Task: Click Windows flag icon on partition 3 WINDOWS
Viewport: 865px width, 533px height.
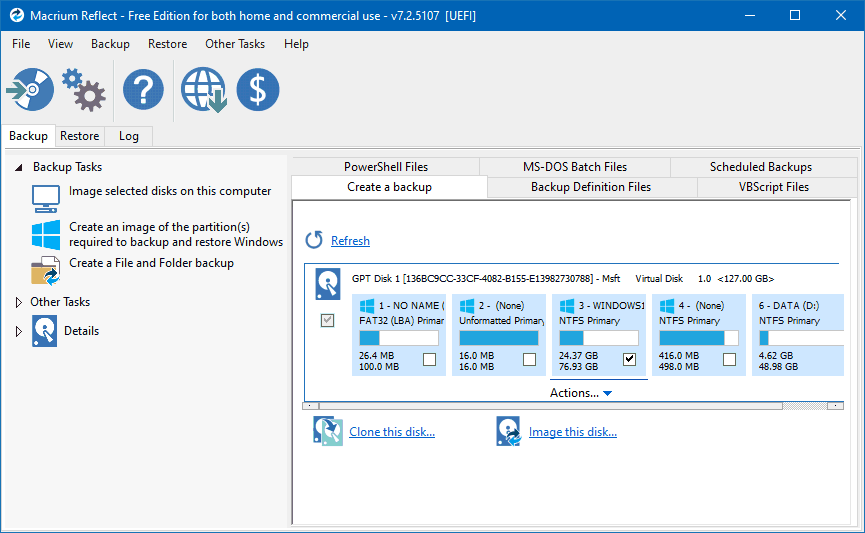Action: [x=567, y=306]
